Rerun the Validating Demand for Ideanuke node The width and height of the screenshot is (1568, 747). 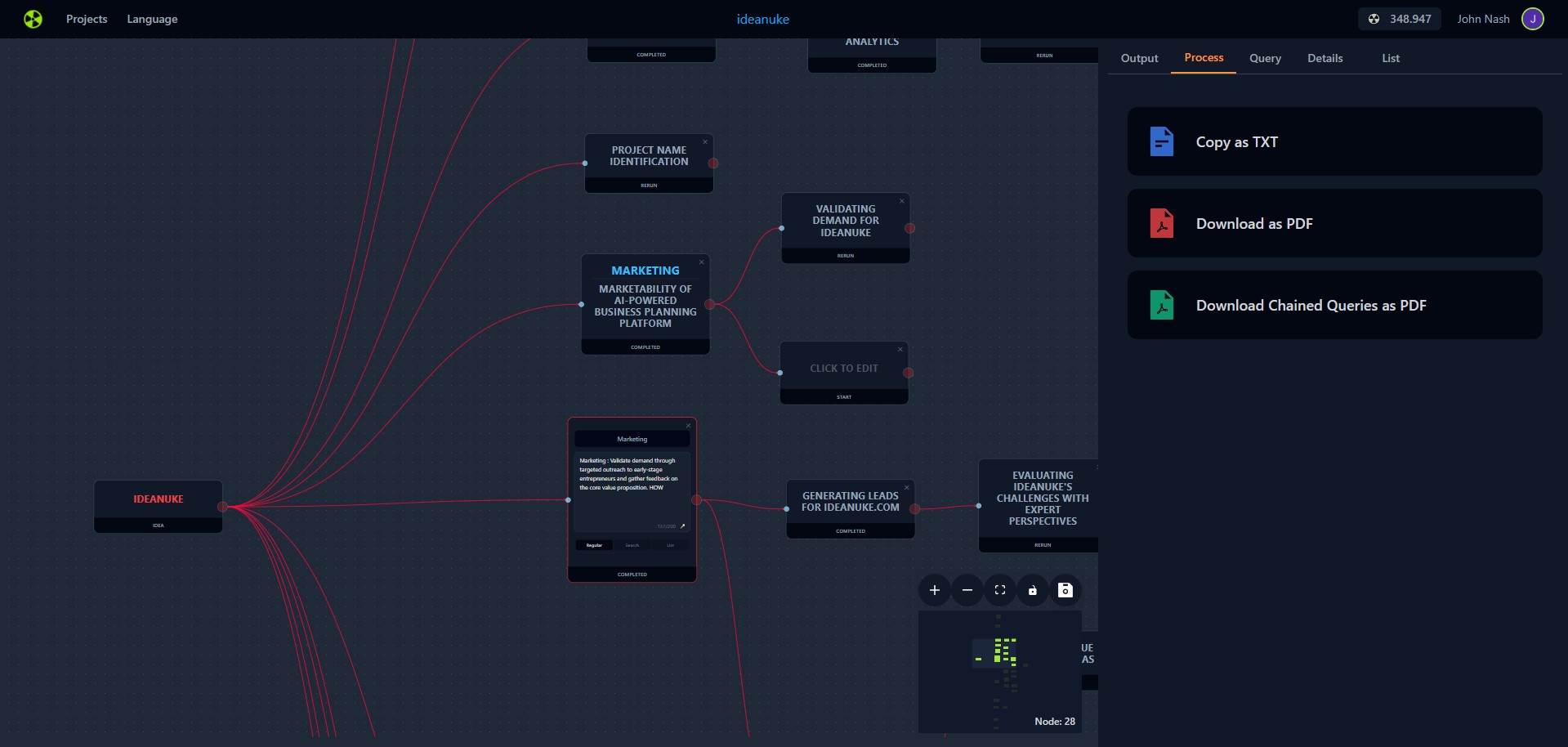[846, 256]
